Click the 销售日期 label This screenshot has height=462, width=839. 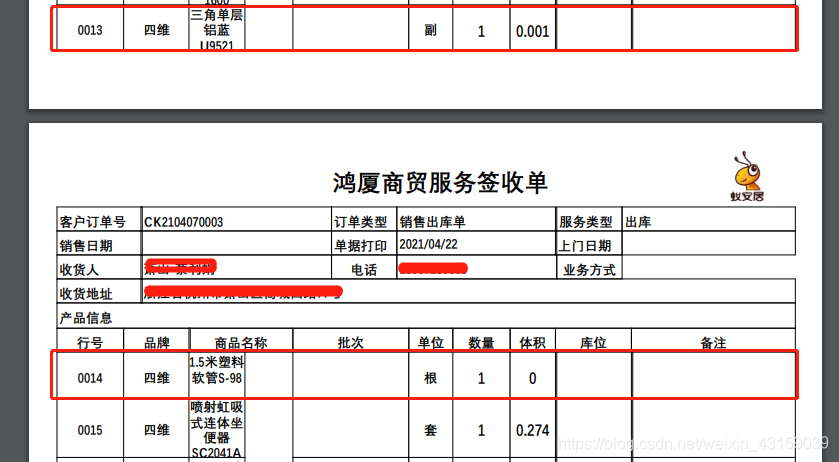[86, 246]
